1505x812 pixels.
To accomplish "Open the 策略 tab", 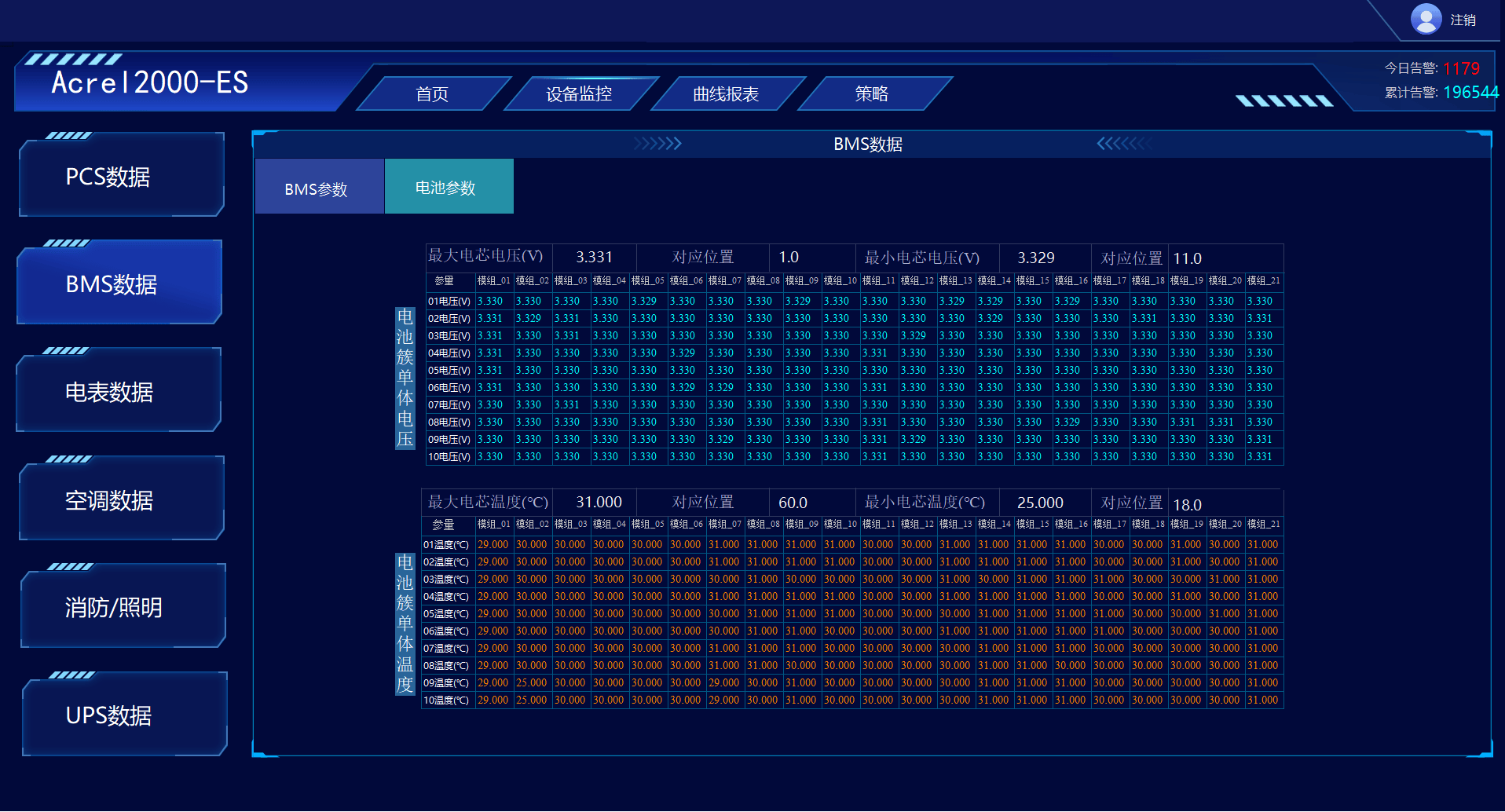I will click(872, 94).
